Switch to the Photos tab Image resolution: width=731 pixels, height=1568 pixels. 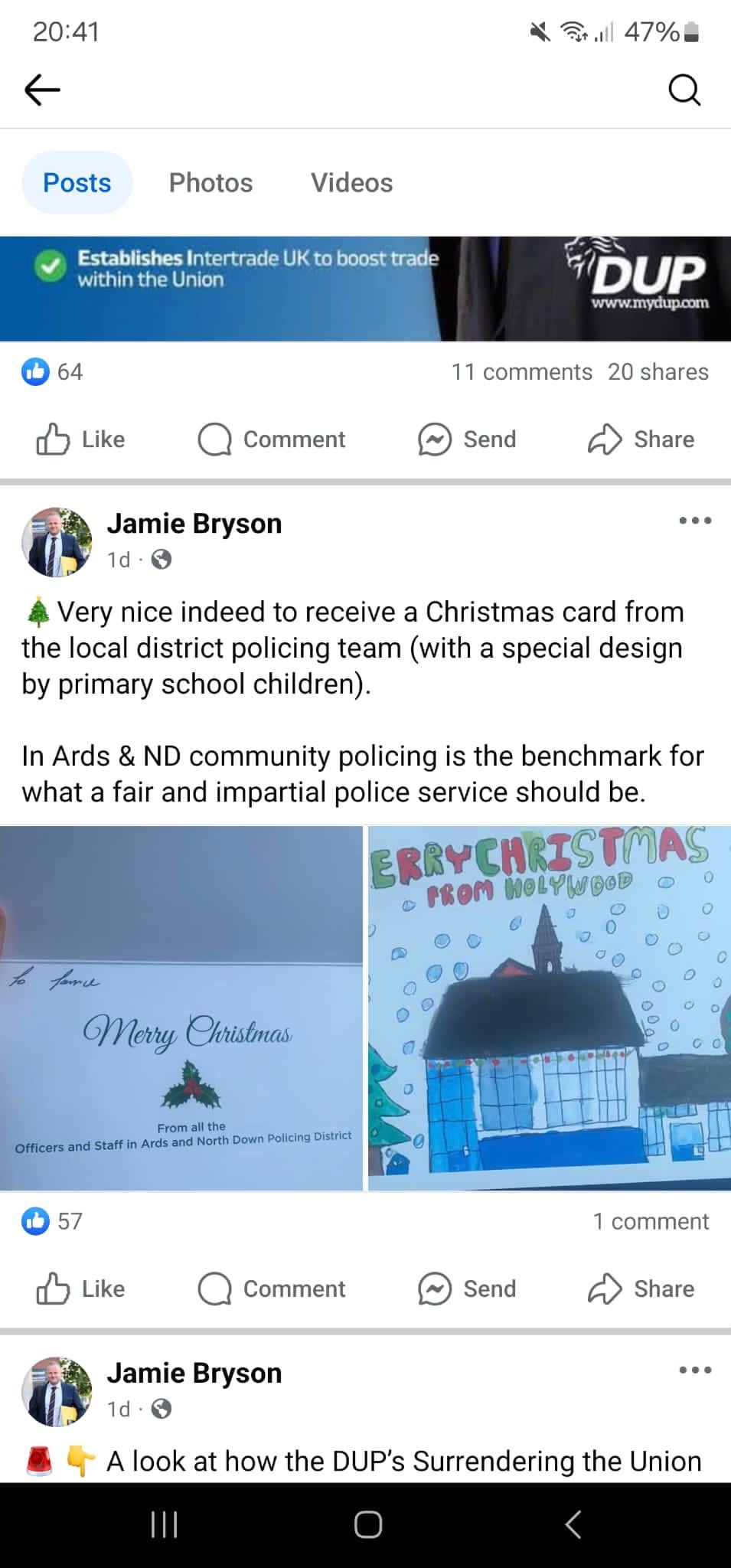[x=210, y=183]
